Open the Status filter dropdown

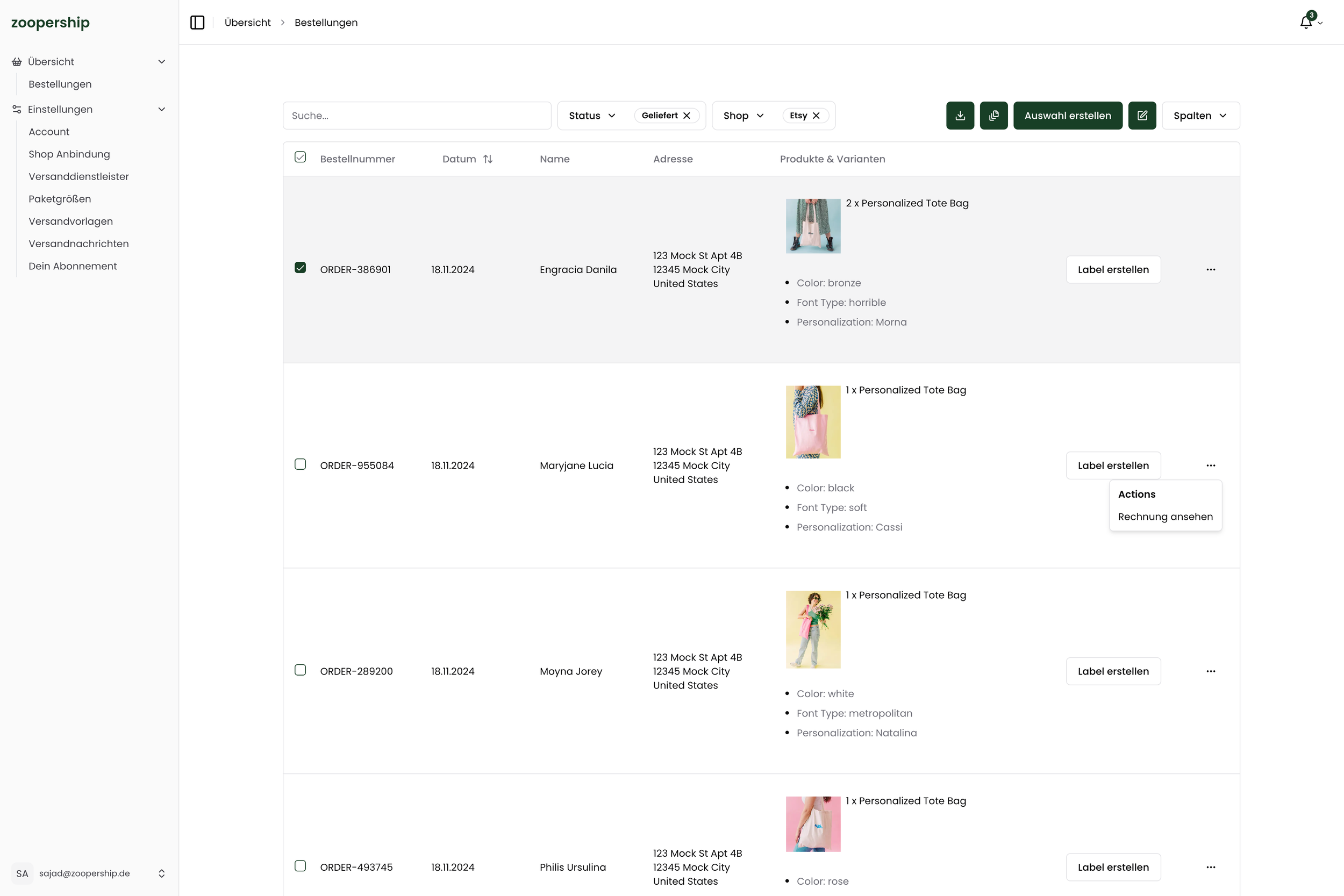pos(592,116)
